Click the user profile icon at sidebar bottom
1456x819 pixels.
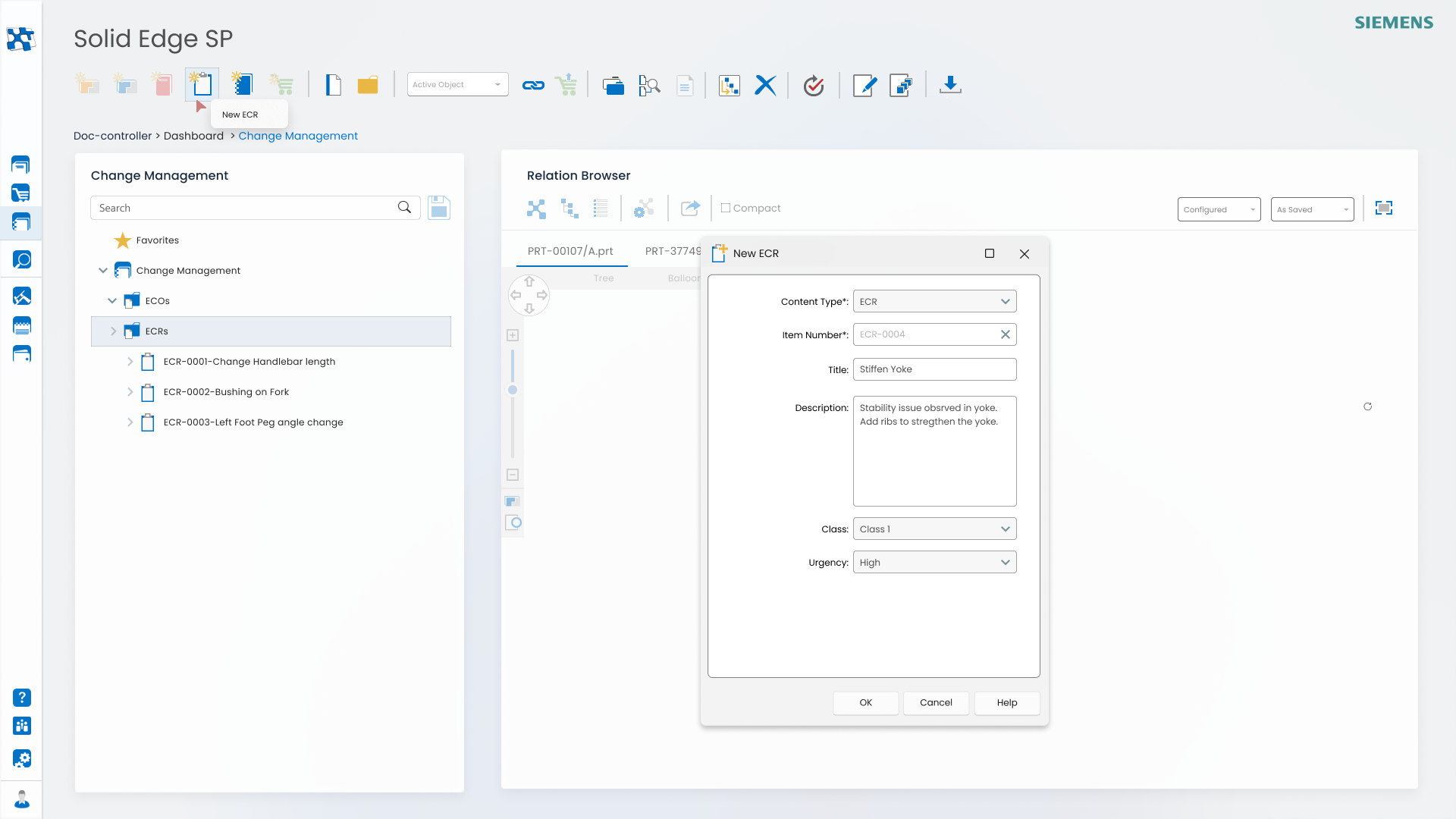point(22,799)
